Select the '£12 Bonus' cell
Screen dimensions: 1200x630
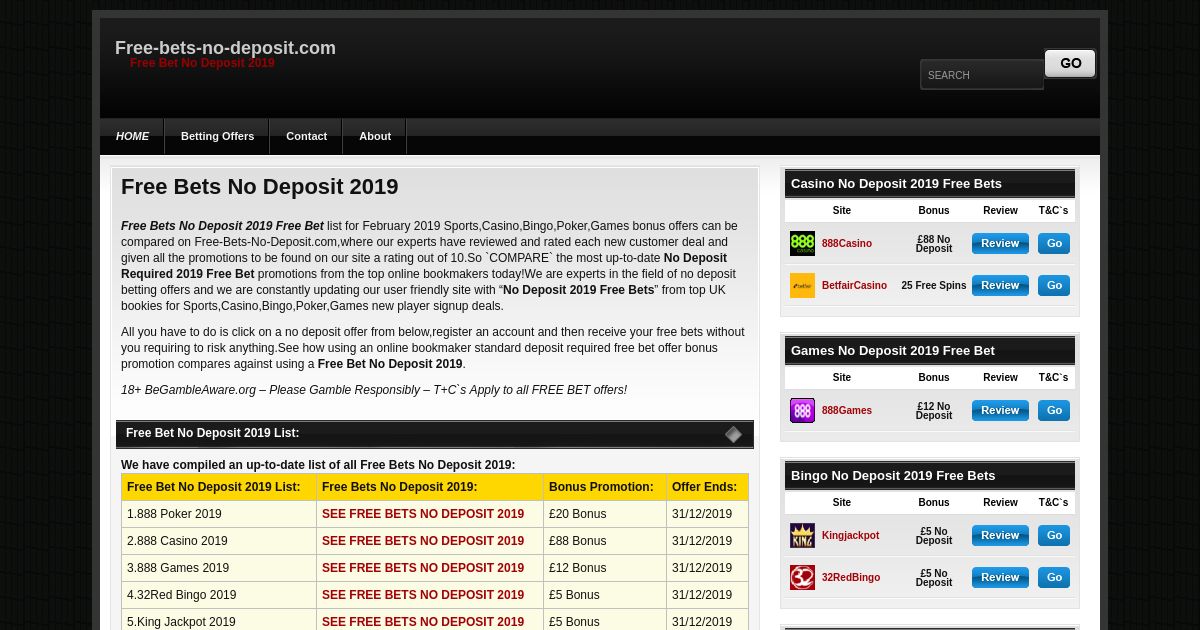coord(605,568)
